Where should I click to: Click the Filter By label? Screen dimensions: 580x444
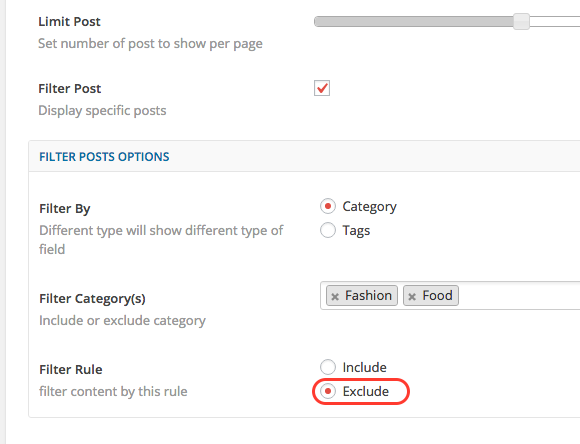pos(65,209)
